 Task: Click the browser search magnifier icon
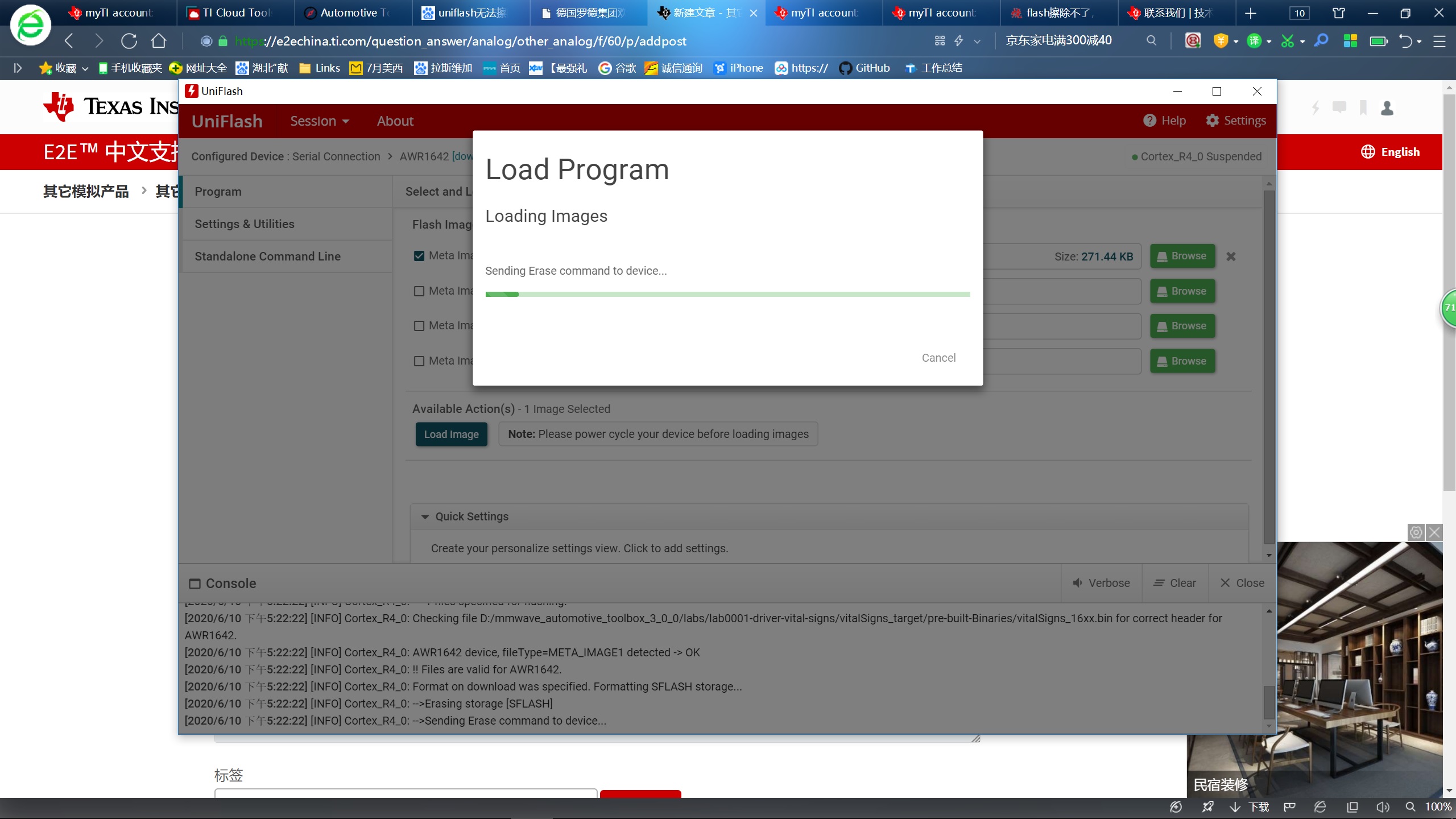point(1151,41)
